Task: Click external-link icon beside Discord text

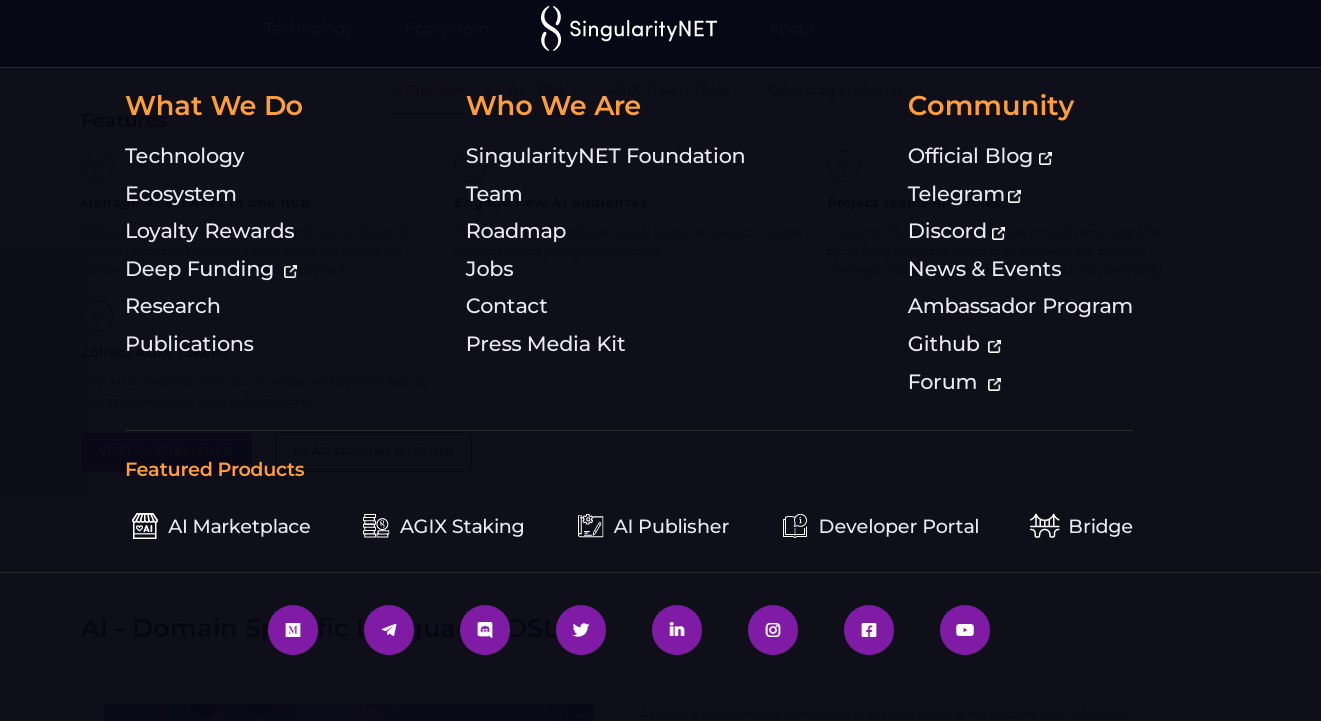Action: click(999, 233)
